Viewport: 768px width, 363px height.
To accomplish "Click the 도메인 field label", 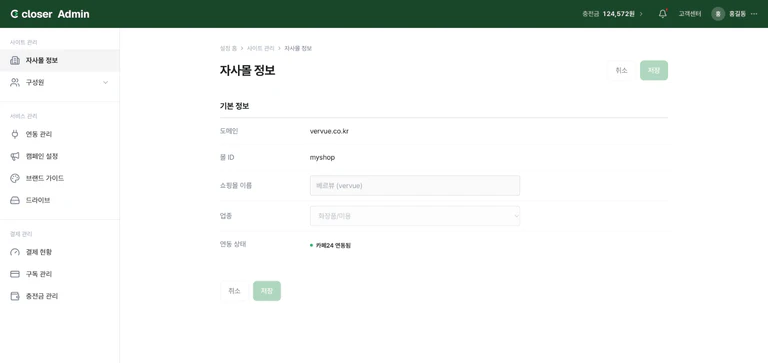I will click(x=229, y=131).
